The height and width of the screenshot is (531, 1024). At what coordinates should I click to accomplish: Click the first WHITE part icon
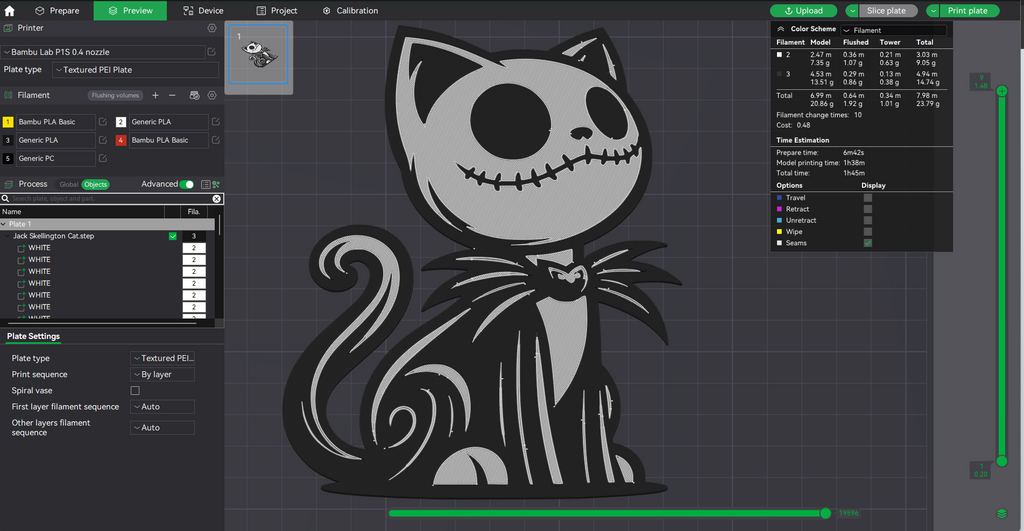[x=22, y=248]
